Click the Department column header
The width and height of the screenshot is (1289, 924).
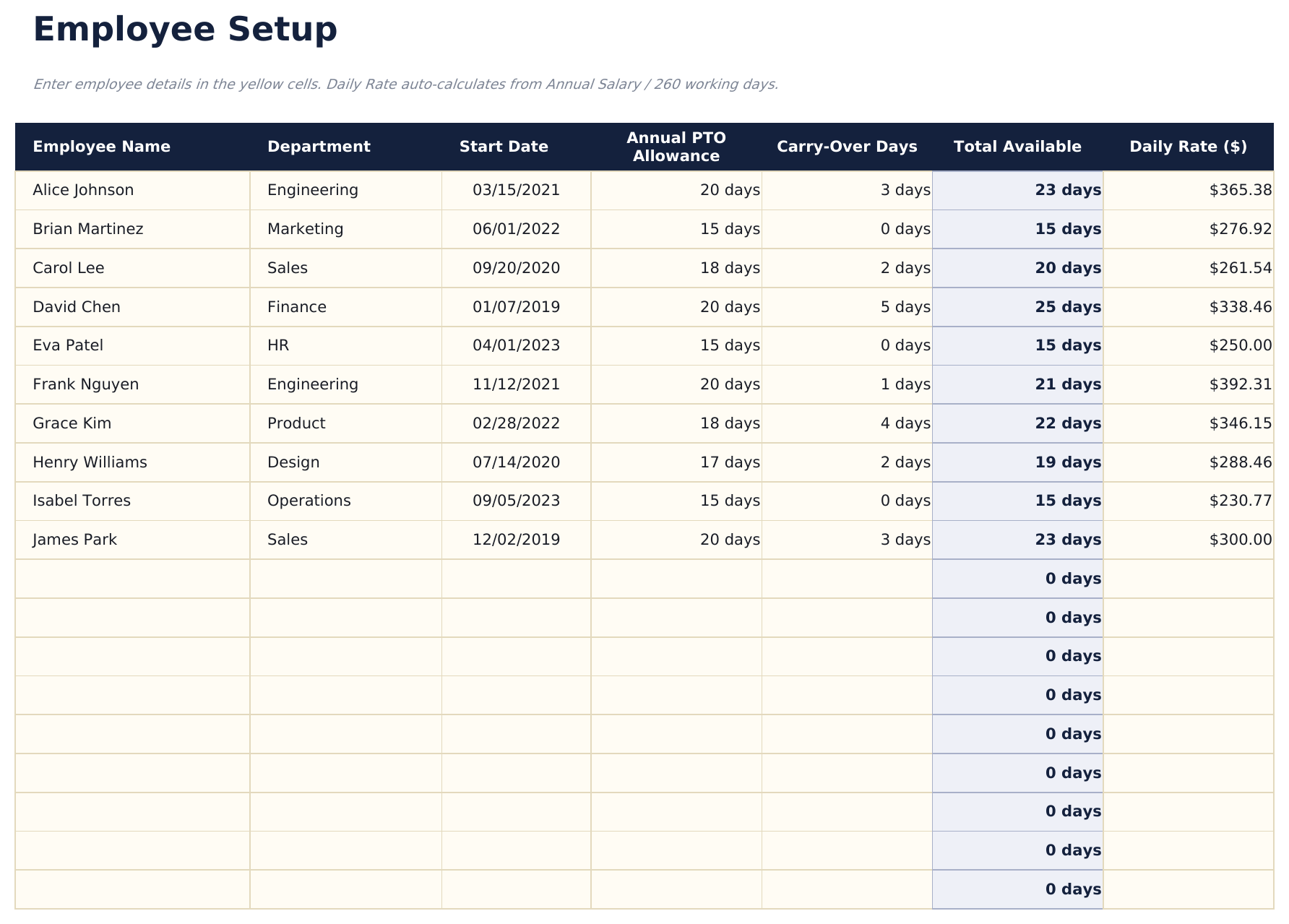[319, 146]
